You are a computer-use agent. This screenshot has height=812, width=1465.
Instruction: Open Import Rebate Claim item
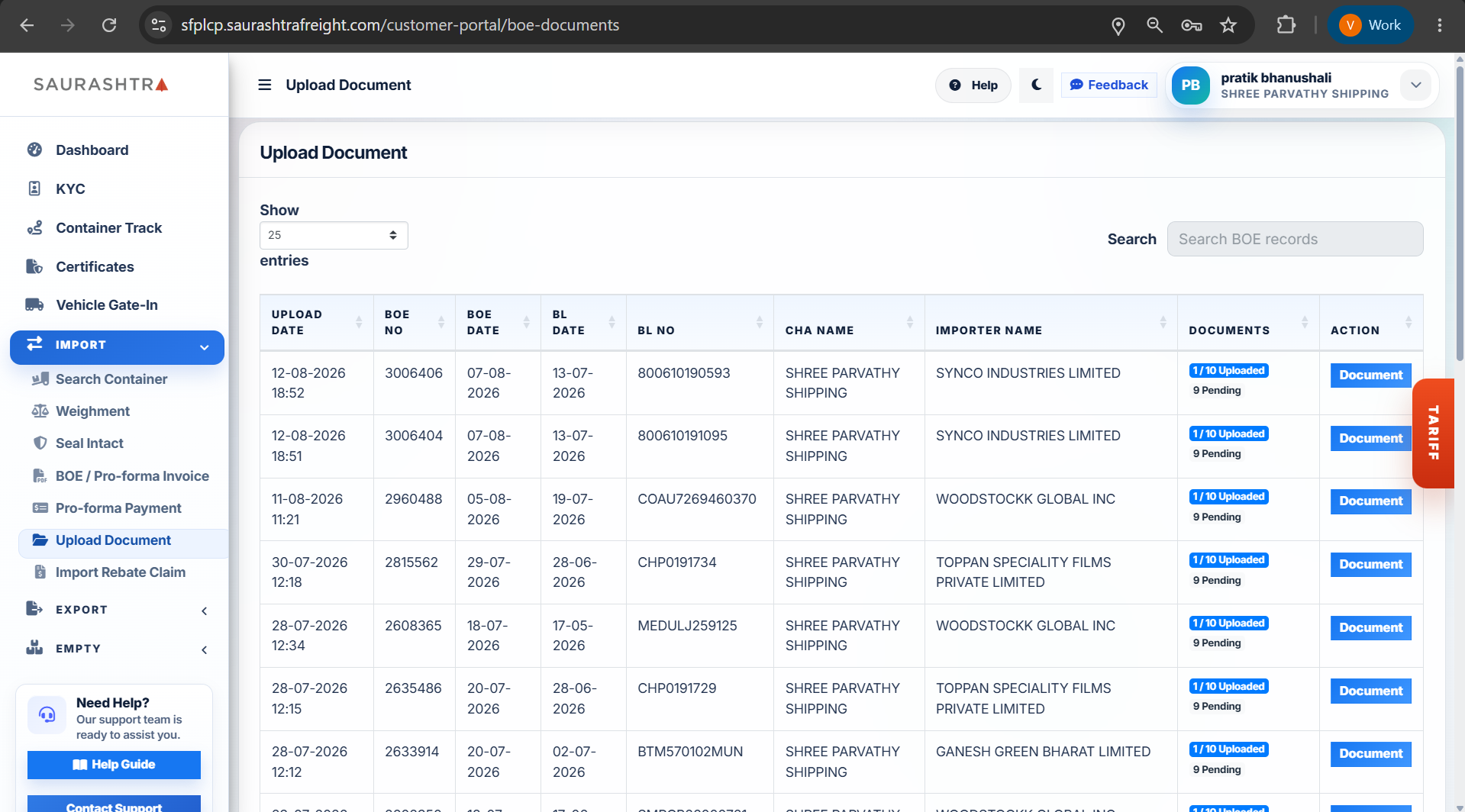coord(120,572)
